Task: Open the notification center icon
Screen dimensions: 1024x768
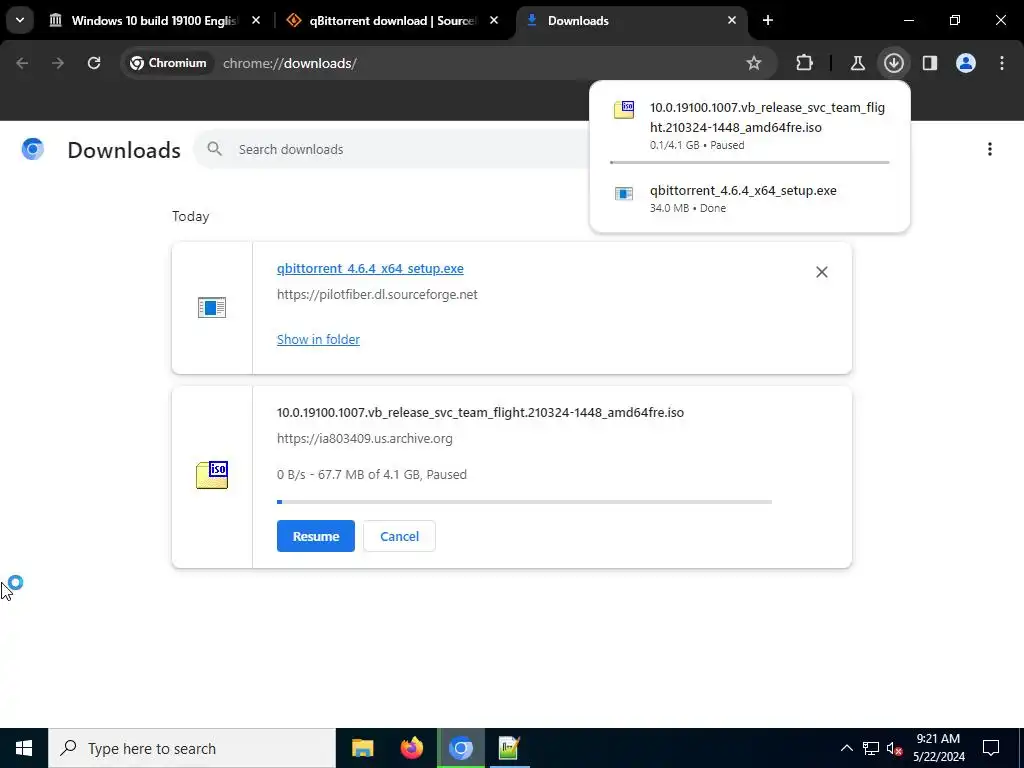Action: pyautogui.click(x=991, y=748)
